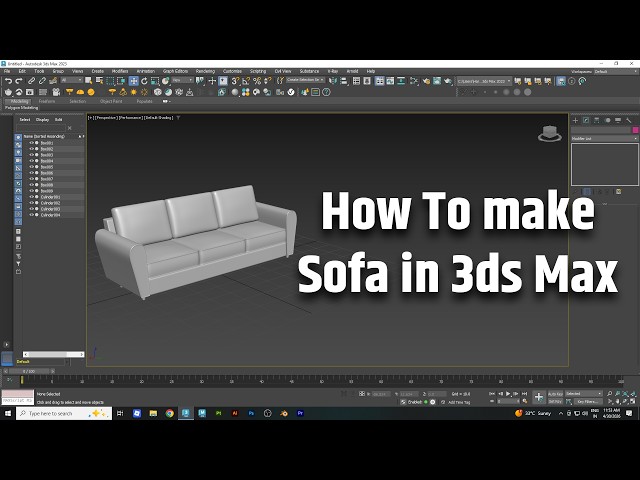This screenshot has width=640, height=480.
Task: Toggle the Window/Crossing selection icon
Action: point(121,81)
